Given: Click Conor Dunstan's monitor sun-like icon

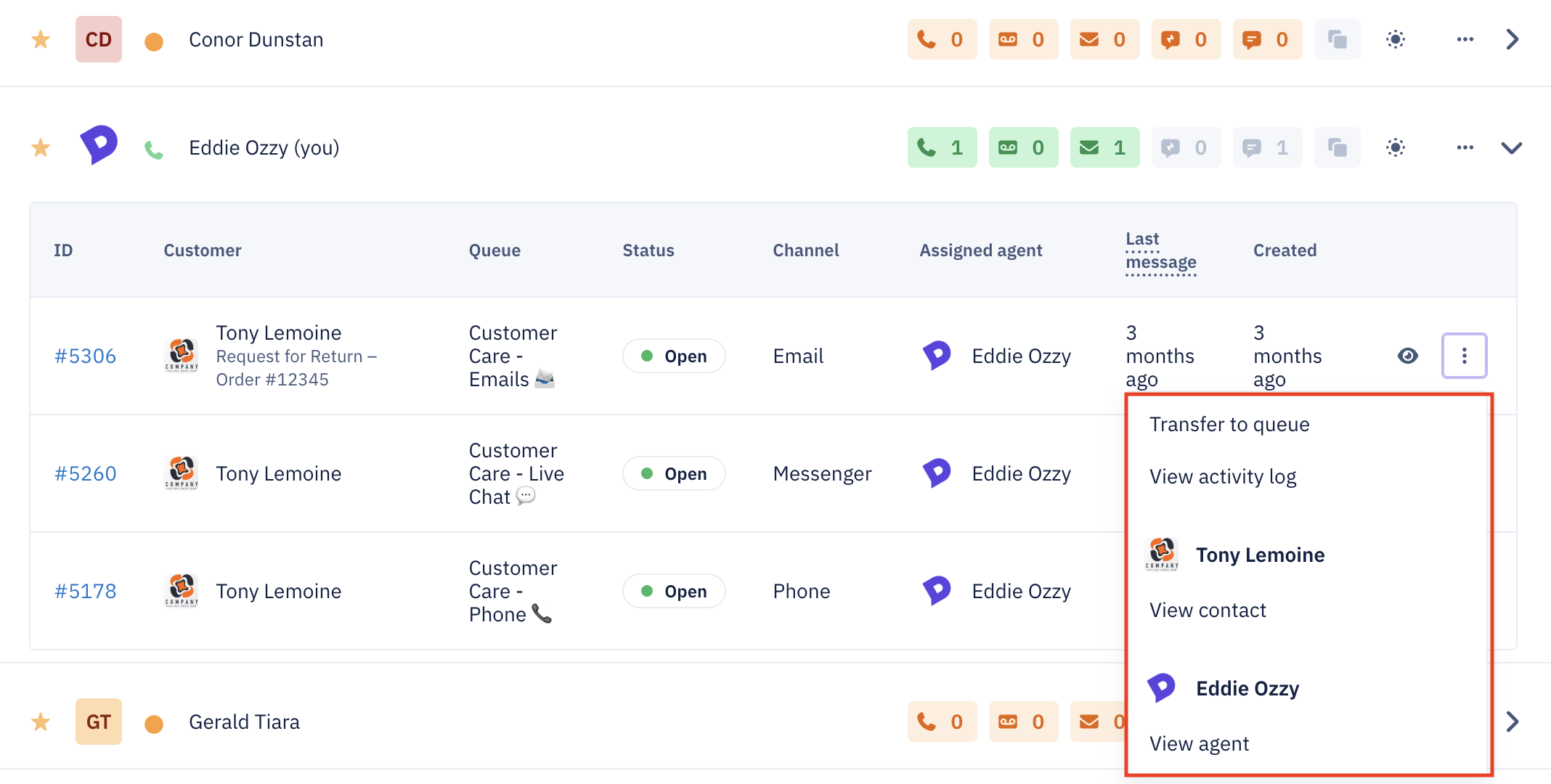Looking at the screenshot, I should point(1395,39).
